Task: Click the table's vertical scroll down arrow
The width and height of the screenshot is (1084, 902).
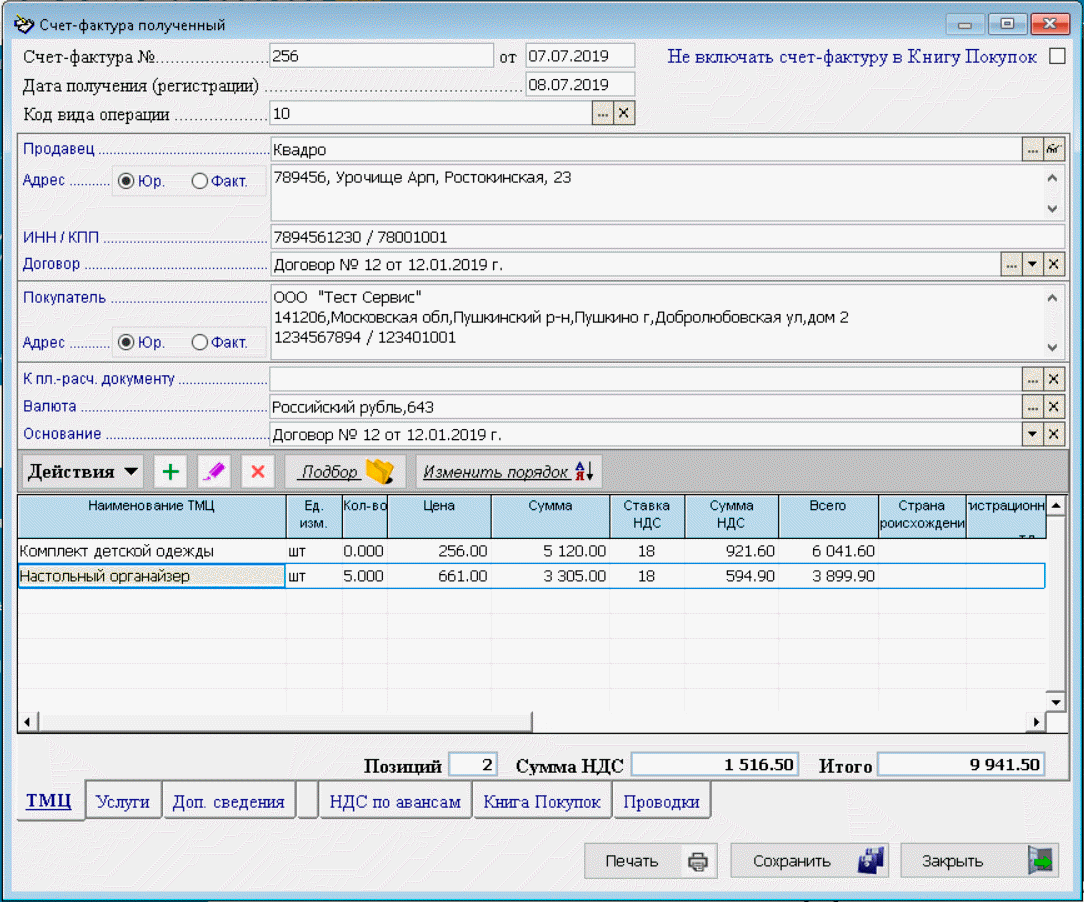Action: pyautogui.click(x=1056, y=702)
